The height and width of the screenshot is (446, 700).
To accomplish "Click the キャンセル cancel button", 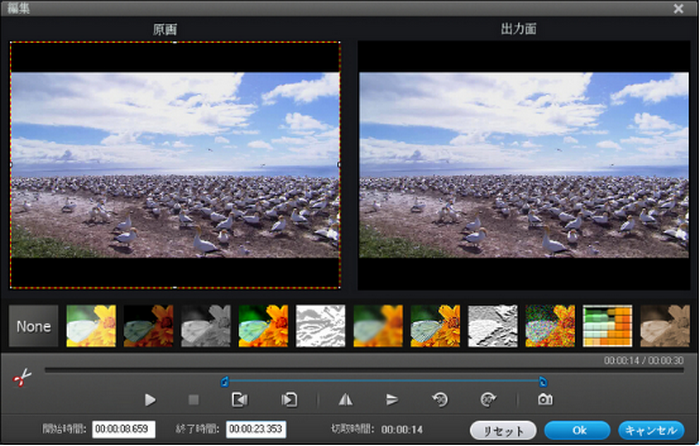I will coord(651,430).
